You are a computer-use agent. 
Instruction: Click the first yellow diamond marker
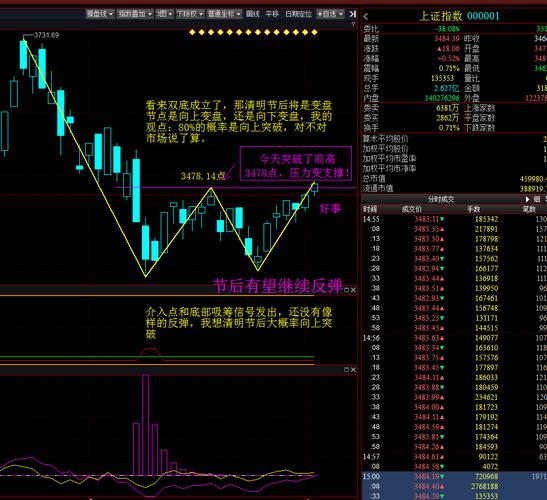click(192, 32)
